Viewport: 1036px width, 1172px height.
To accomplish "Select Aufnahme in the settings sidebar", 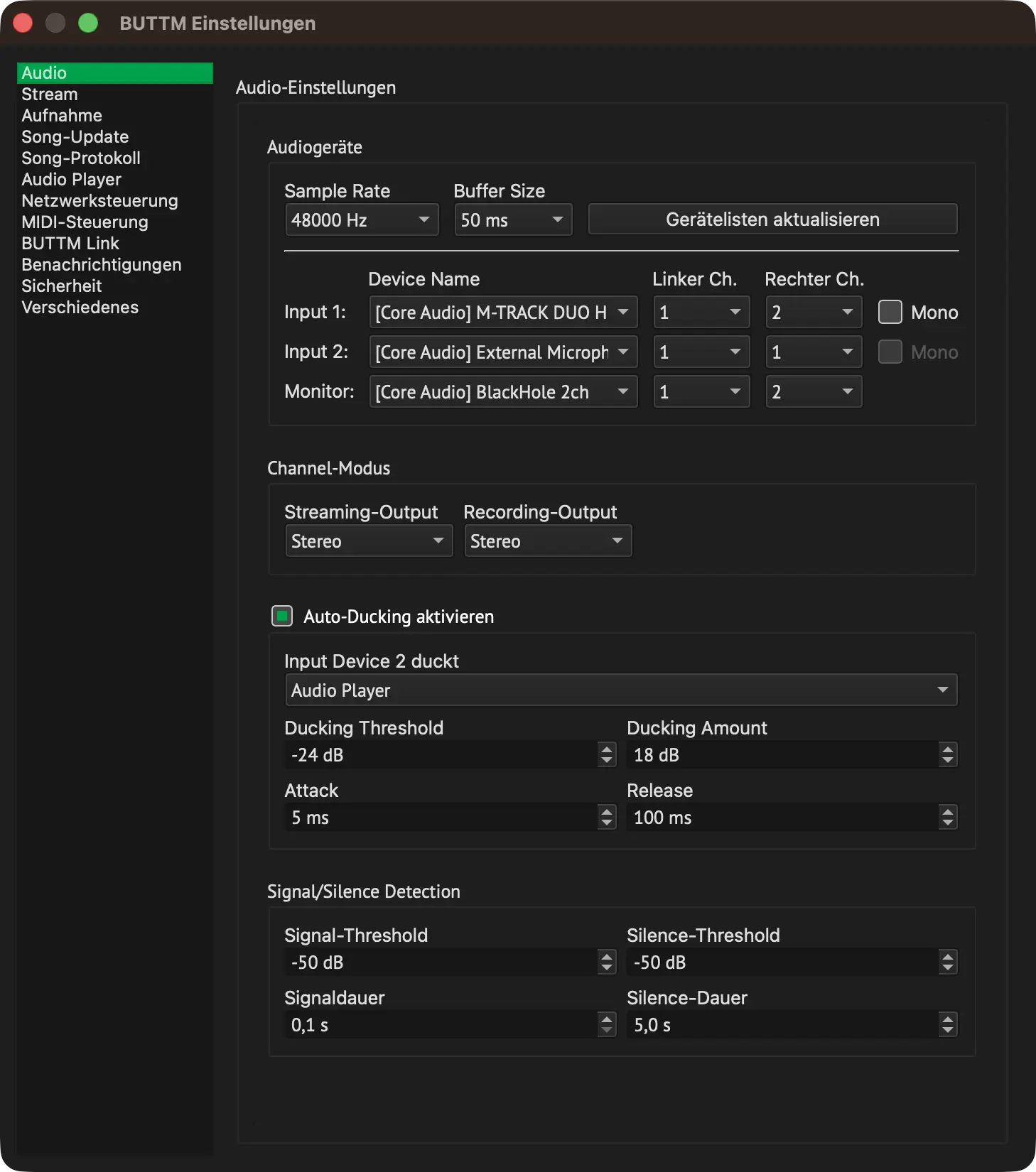I will 114,116.
